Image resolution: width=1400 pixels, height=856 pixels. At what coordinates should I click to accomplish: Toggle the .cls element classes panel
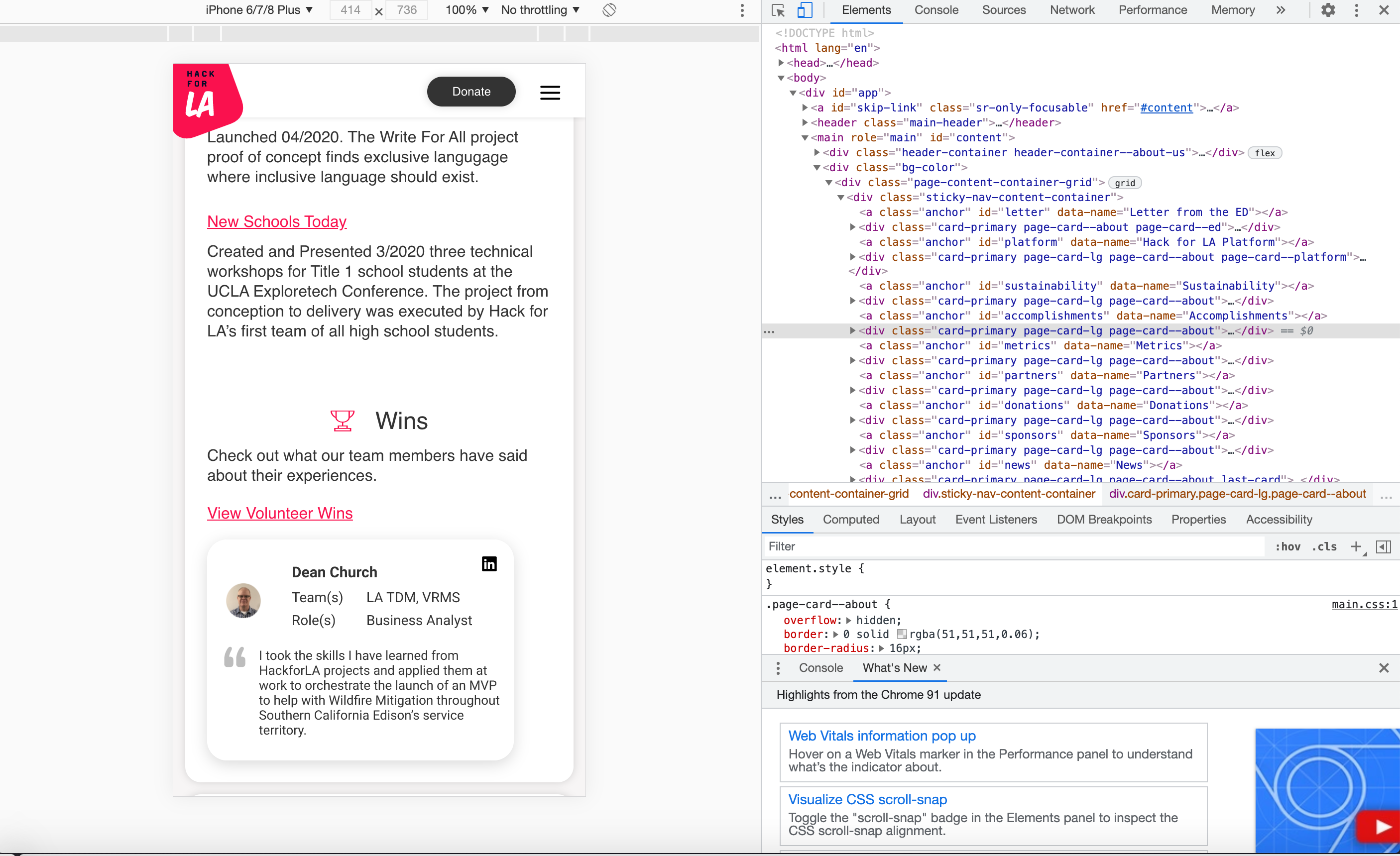point(1324,546)
